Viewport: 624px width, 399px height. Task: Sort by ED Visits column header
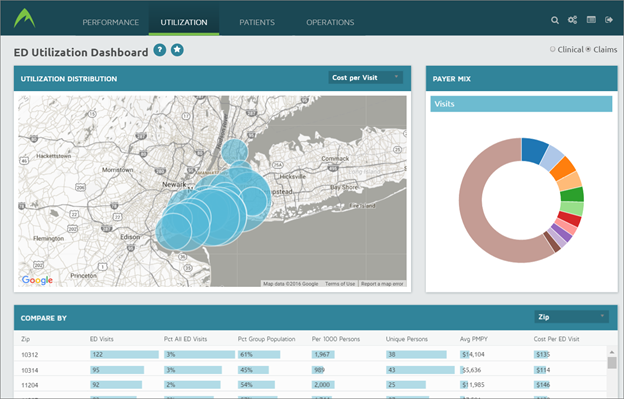point(101,339)
